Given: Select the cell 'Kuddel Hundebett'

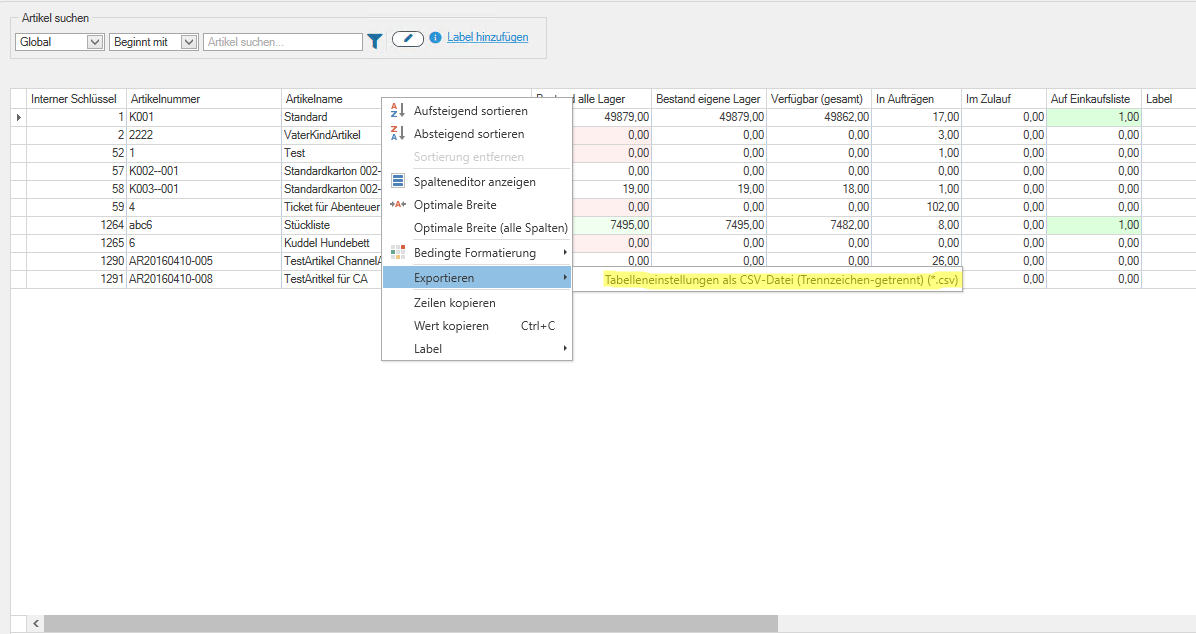Looking at the screenshot, I should pyautogui.click(x=331, y=243).
